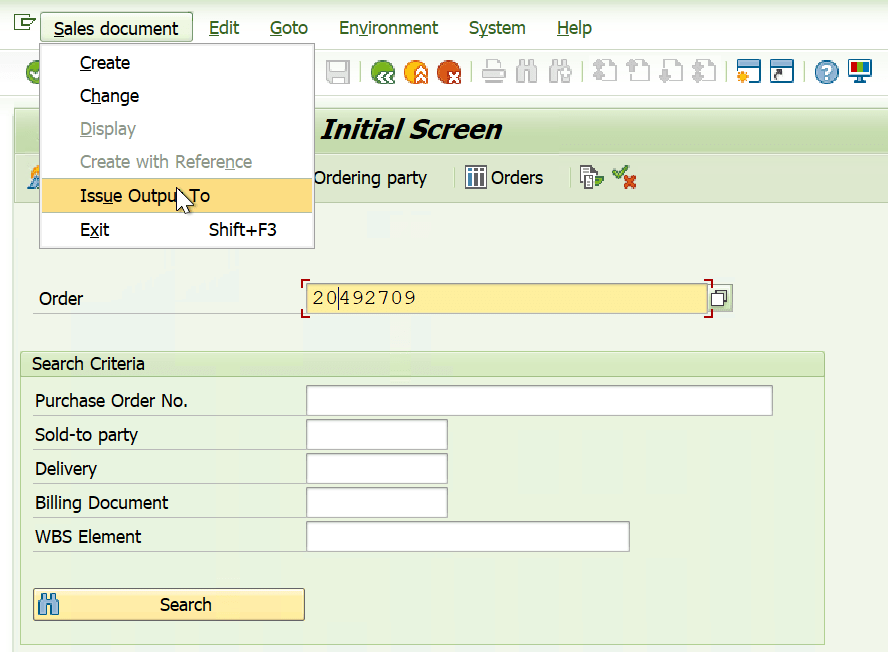888x652 pixels.
Task: Click the Exit yellow arrow icon
Action: tap(417, 71)
